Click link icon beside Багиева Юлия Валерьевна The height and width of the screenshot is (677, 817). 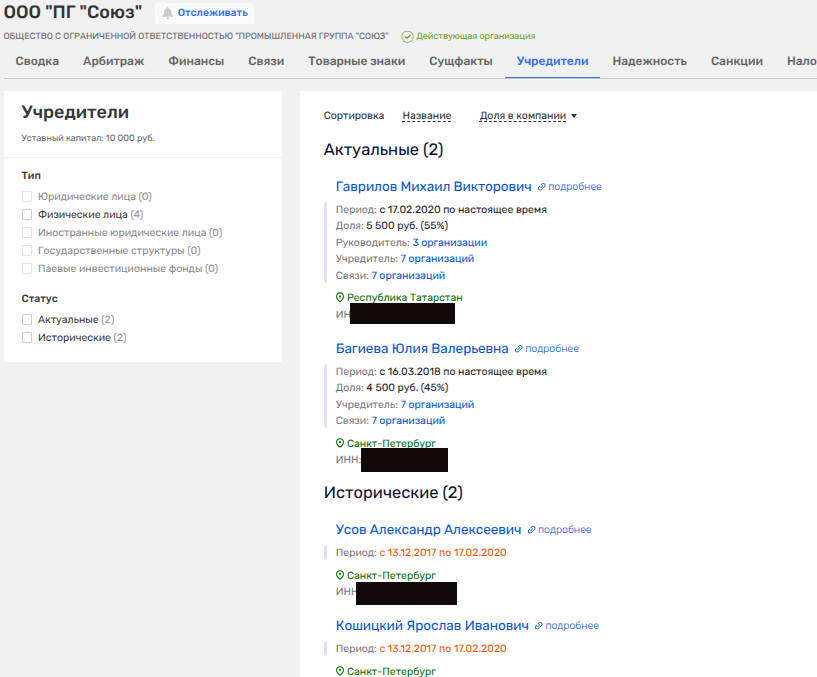pos(519,349)
